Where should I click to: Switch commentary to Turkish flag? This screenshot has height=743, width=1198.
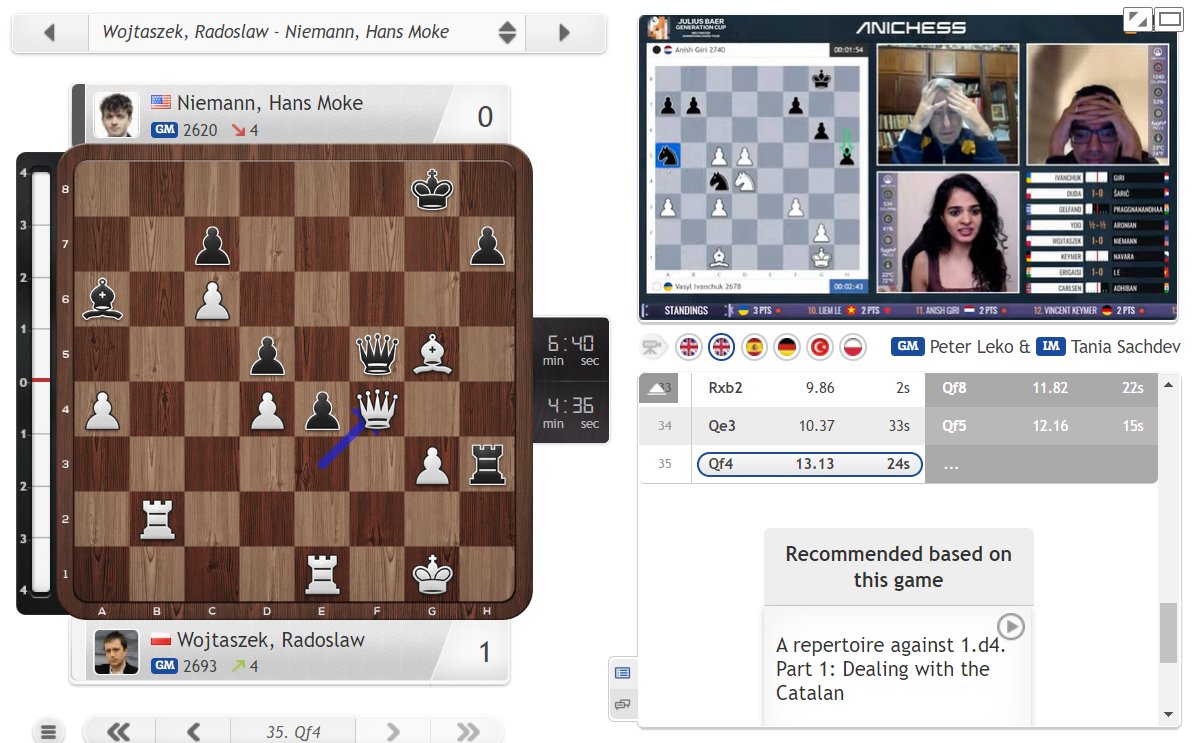point(820,347)
